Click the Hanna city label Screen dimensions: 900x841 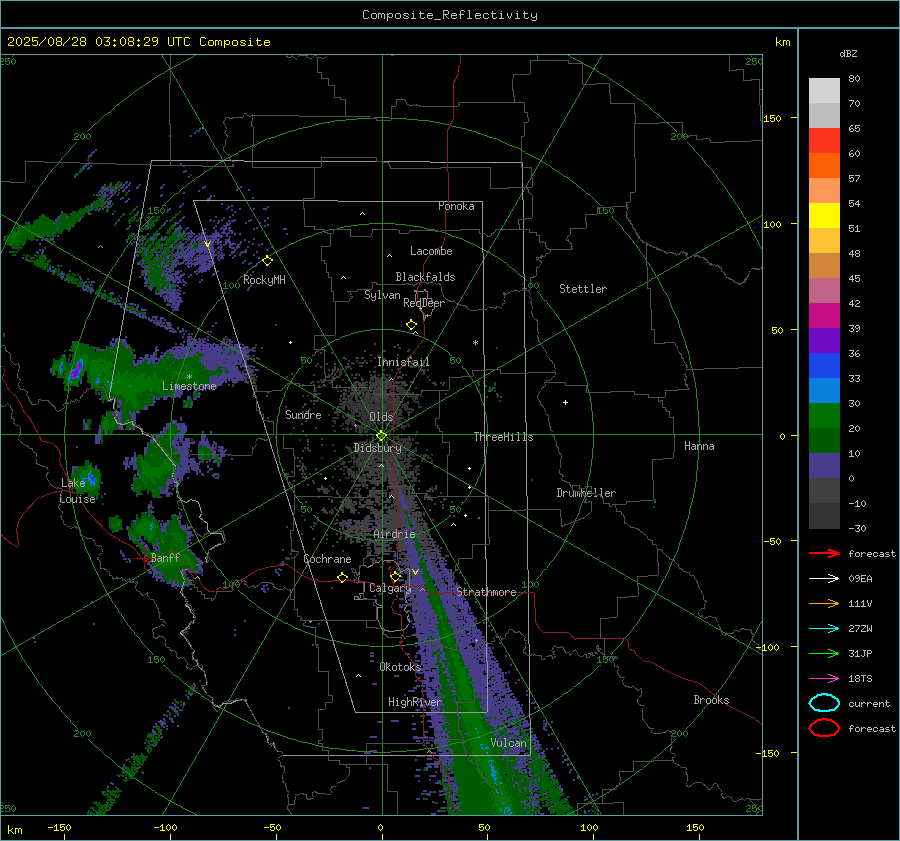699,446
